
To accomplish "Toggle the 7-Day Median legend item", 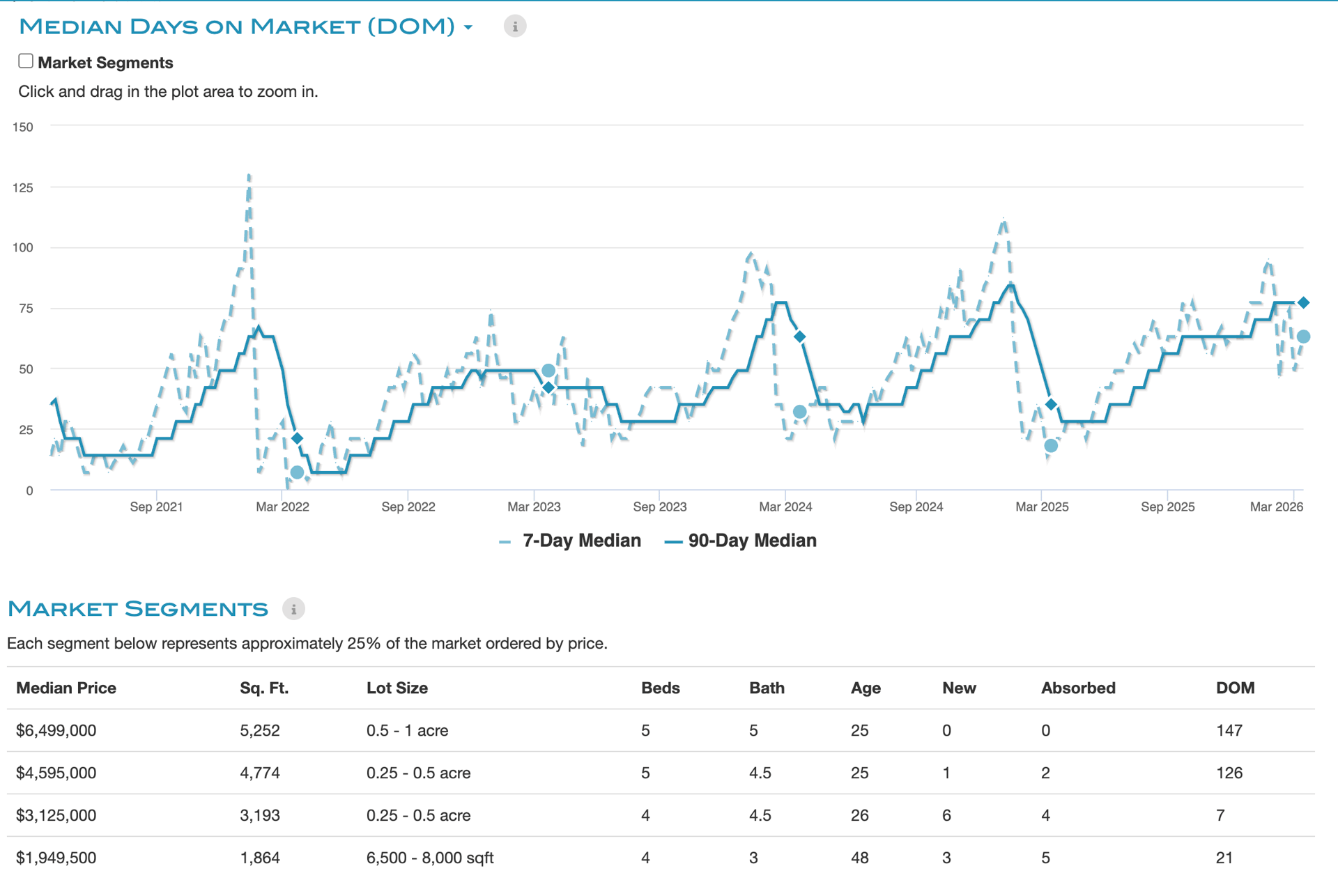I will [581, 541].
